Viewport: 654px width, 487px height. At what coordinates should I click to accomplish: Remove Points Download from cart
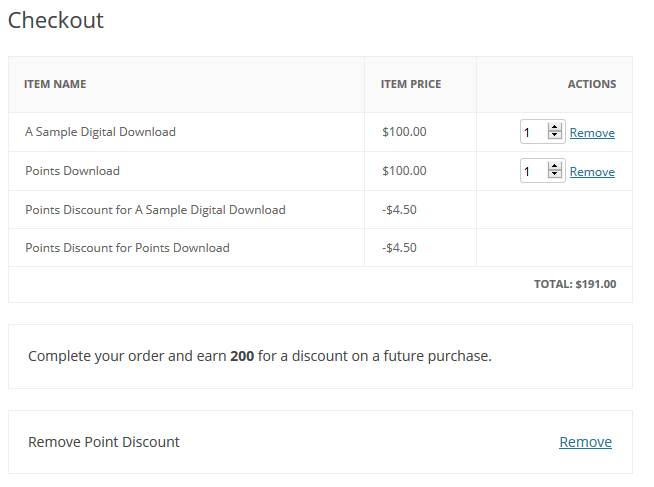pos(592,172)
